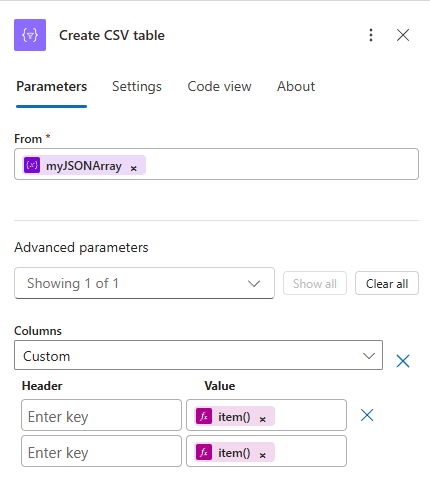Remove item() token in first Value field
430x500 pixels.
[x=263, y=419]
